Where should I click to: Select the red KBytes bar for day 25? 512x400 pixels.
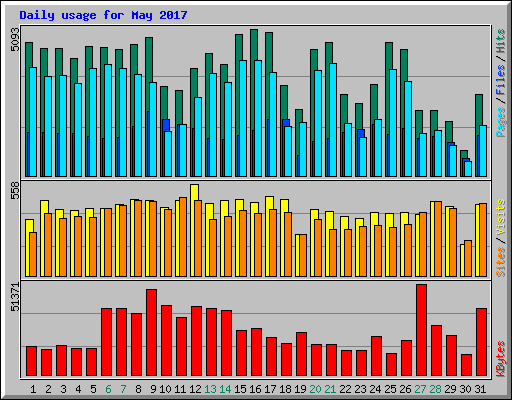coord(391,365)
